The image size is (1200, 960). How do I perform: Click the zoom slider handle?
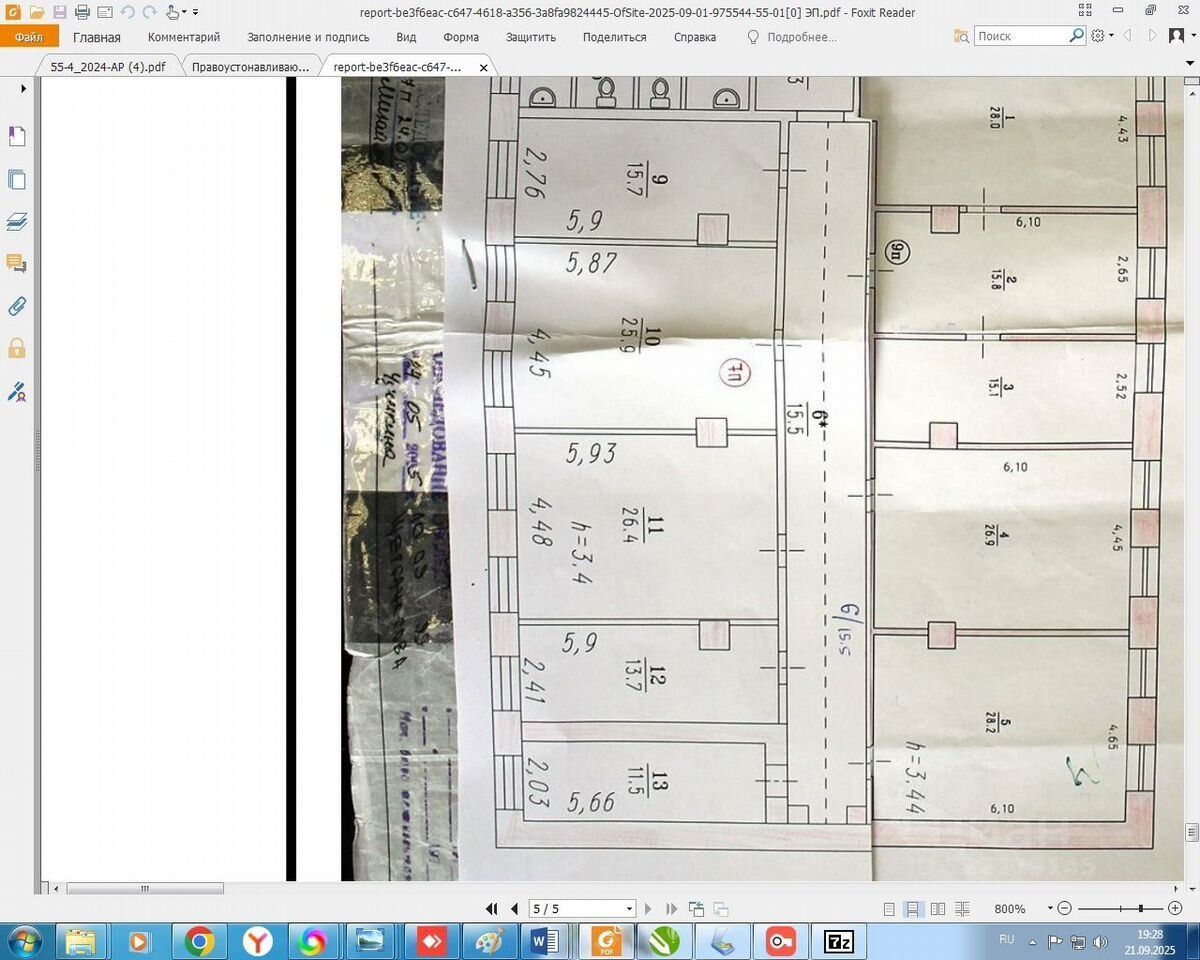1141,908
